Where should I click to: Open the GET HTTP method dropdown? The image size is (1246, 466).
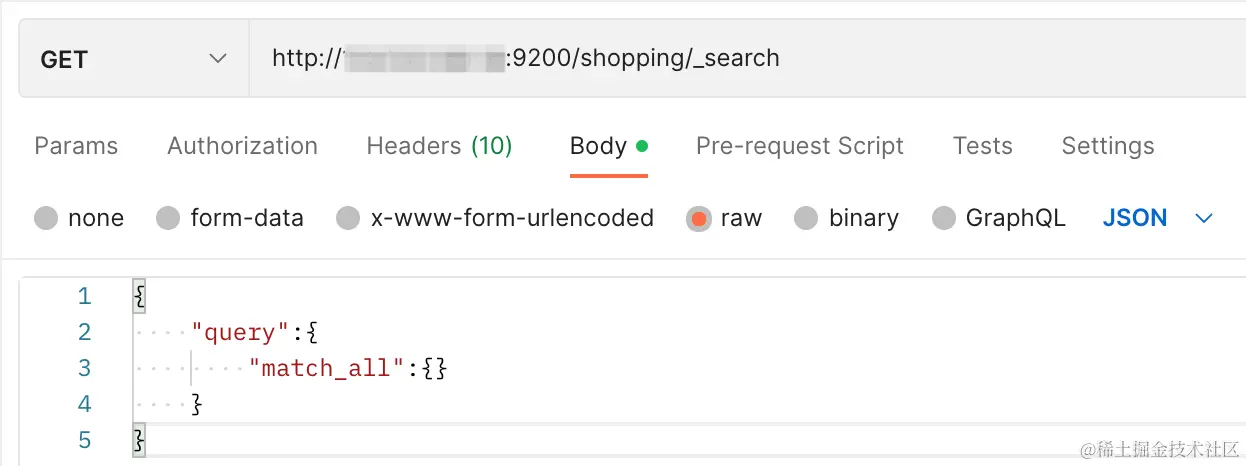[133, 59]
